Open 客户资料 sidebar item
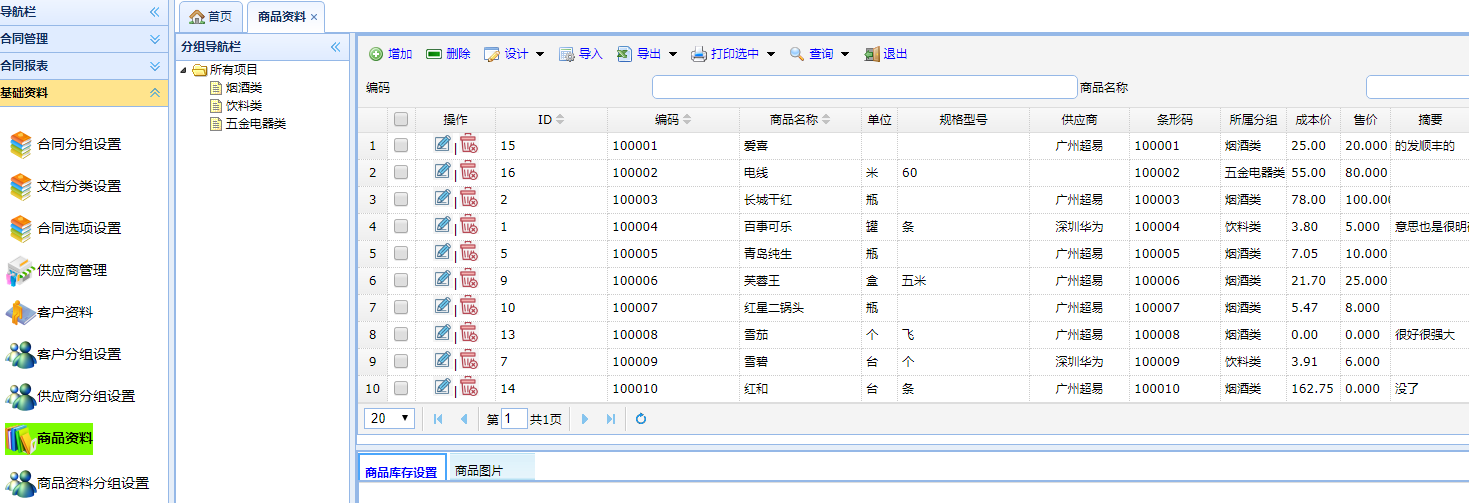Image resolution: width=1469 pixels, height=503 pixels. coord(51,312)
